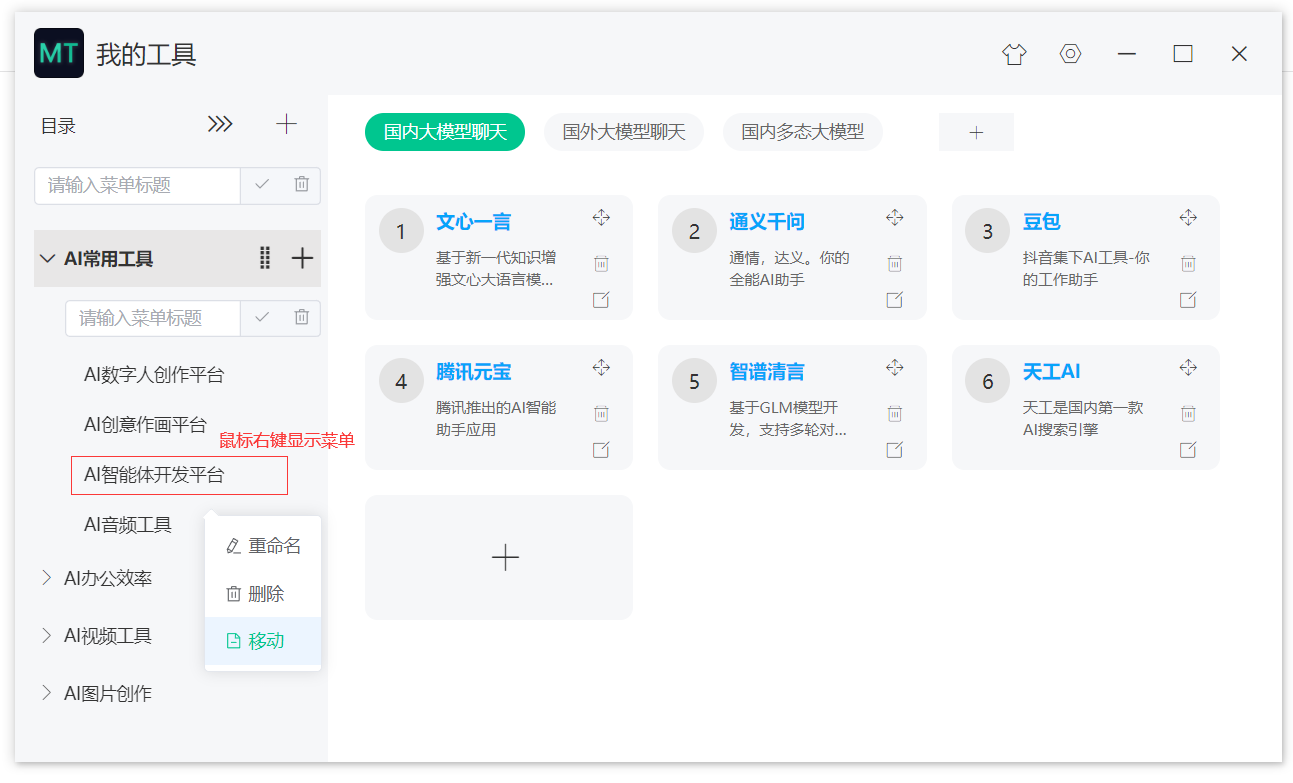Viewport: 1293px width, 783px height.
Task: Delete top menu title input trash icon
Action: [301, 185]
